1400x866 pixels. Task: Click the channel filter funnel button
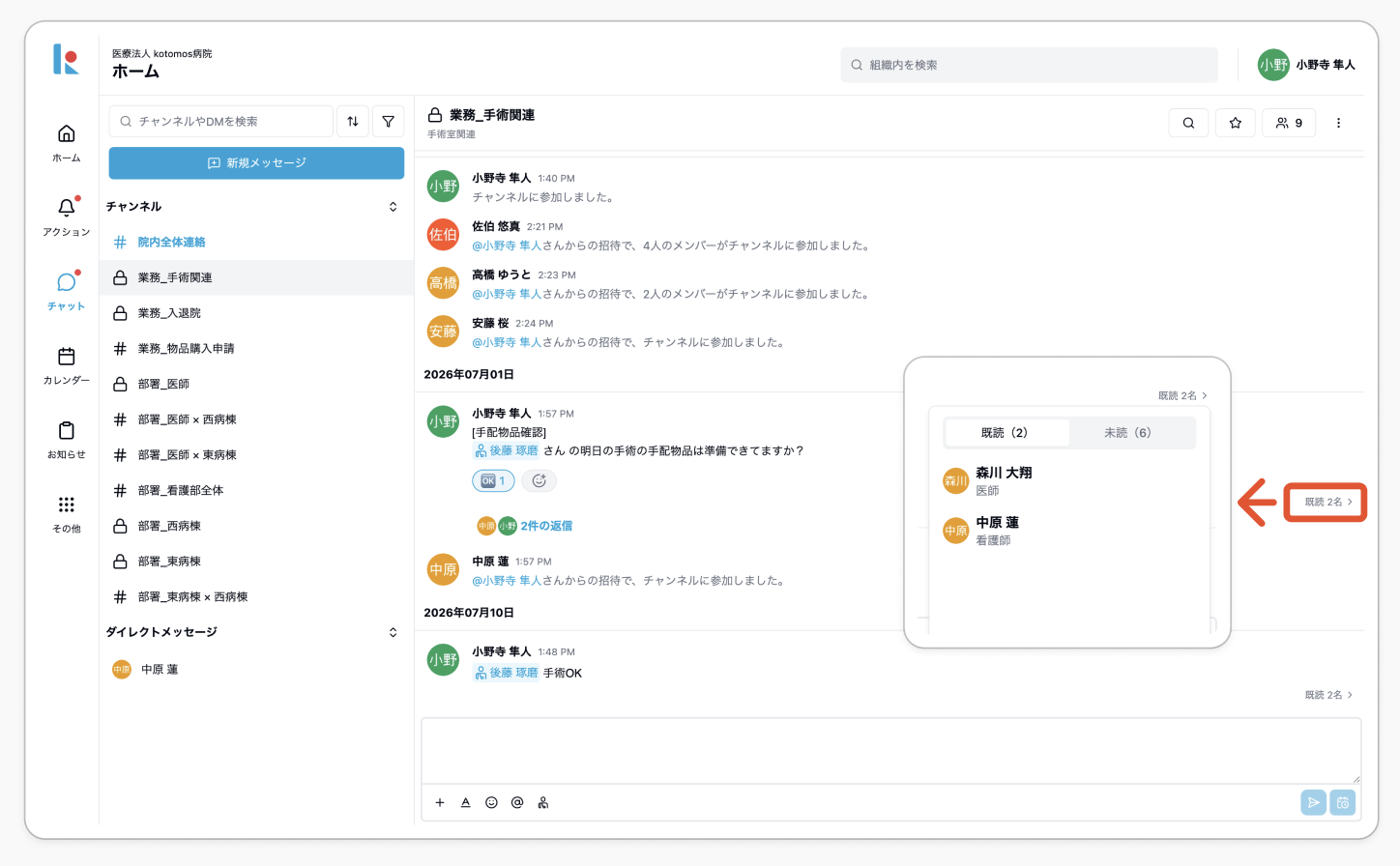tap(389, 121)
